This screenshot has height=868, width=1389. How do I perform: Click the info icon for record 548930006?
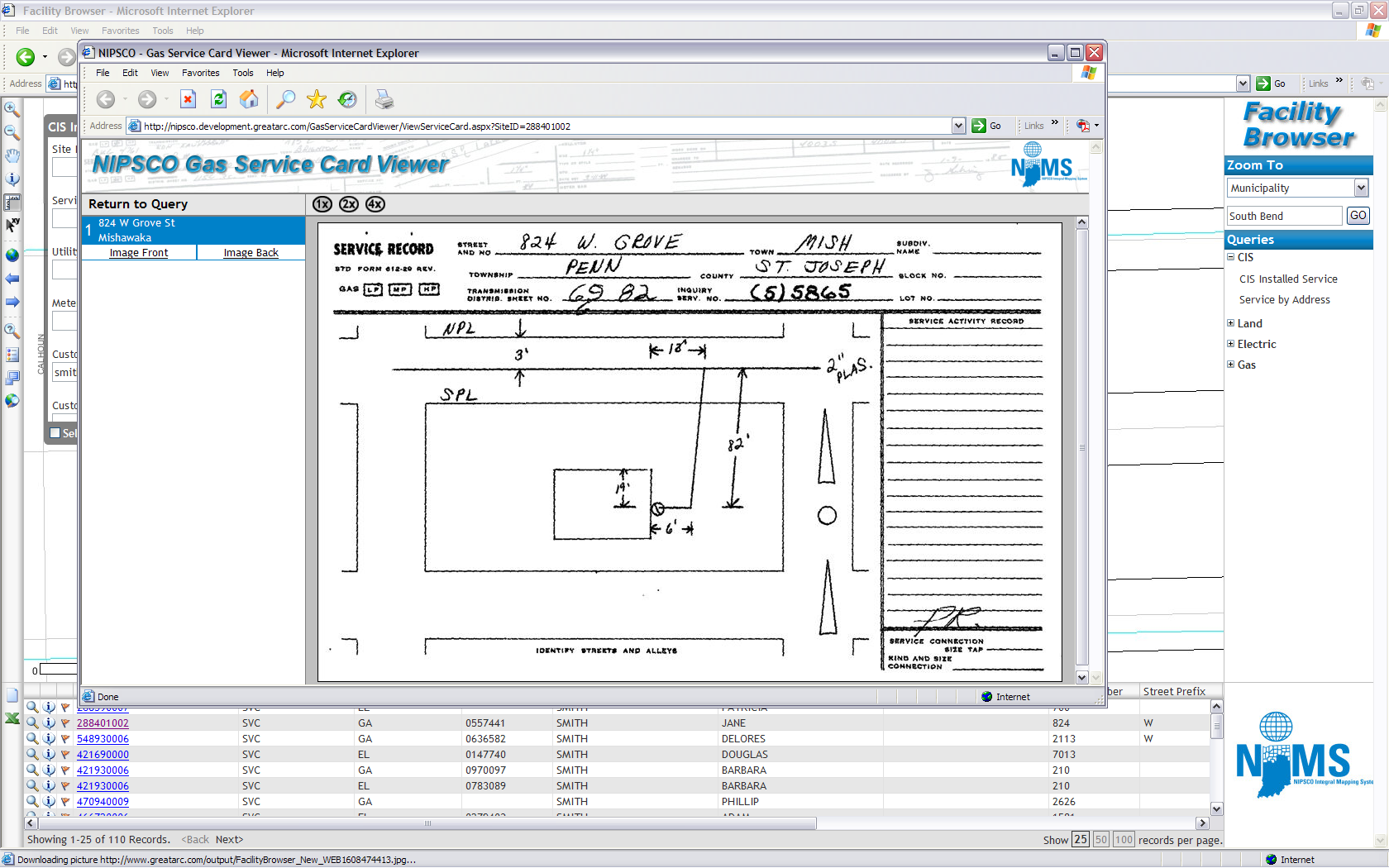coord(49,739)
